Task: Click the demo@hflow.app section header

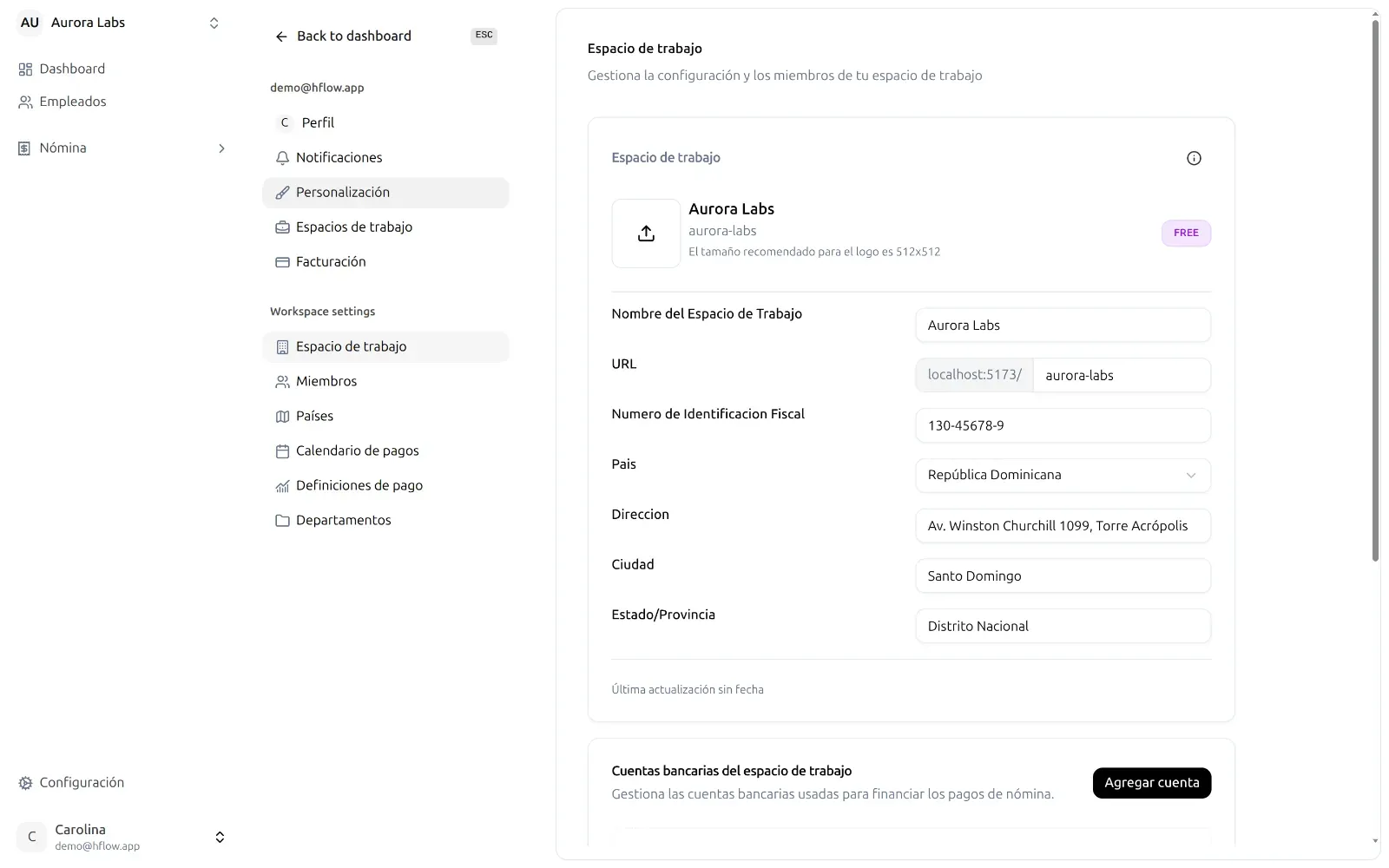Action: click(317, 88)
